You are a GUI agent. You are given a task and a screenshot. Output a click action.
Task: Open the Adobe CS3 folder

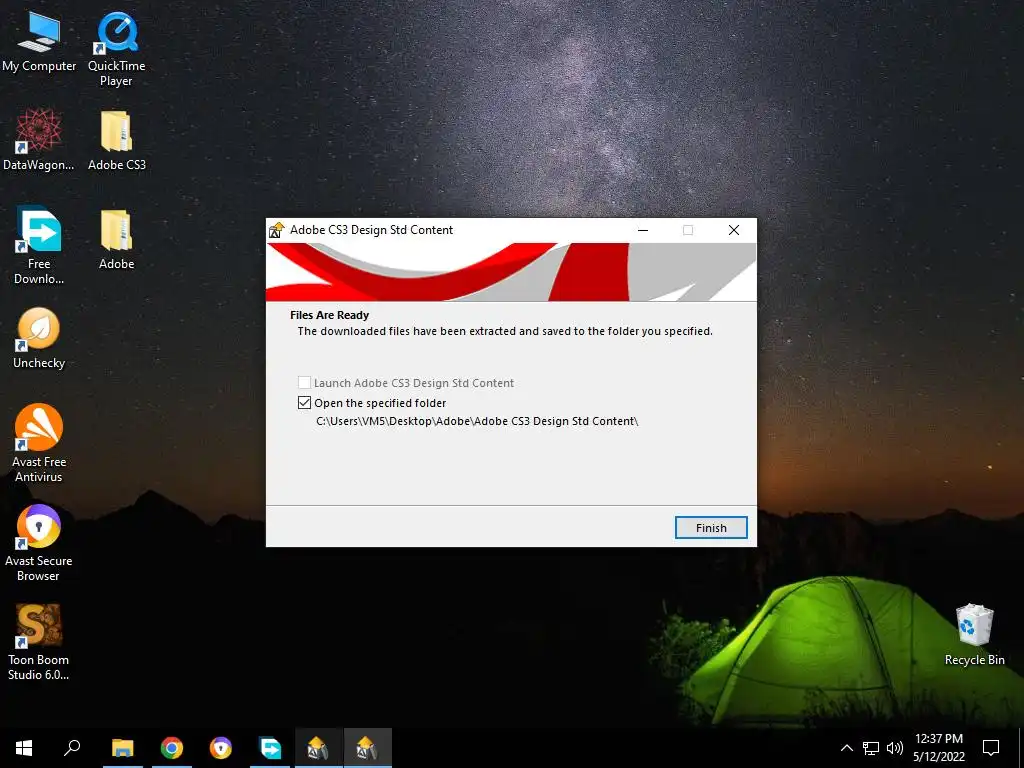click(116, 140)
